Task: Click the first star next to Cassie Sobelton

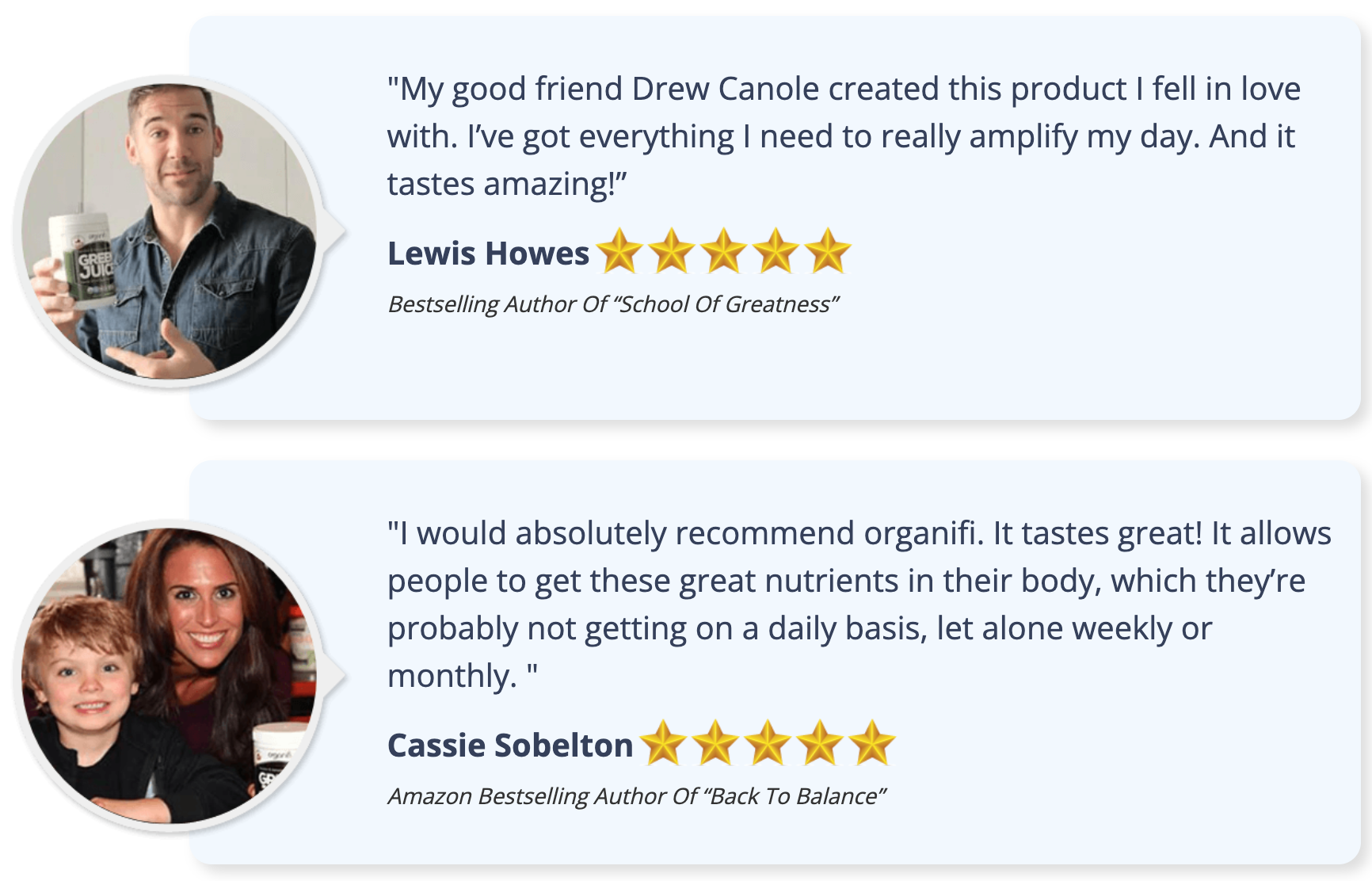Action: (x=663, y=743)
